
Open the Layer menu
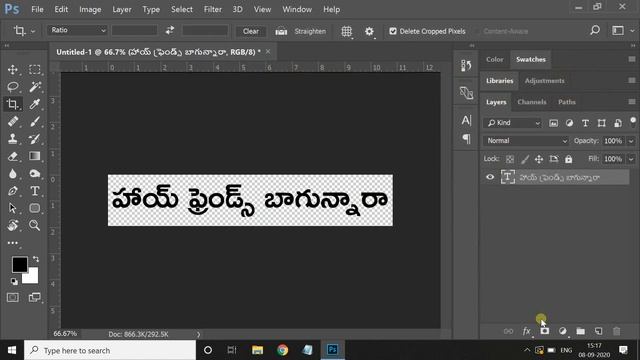click(122, 9)
